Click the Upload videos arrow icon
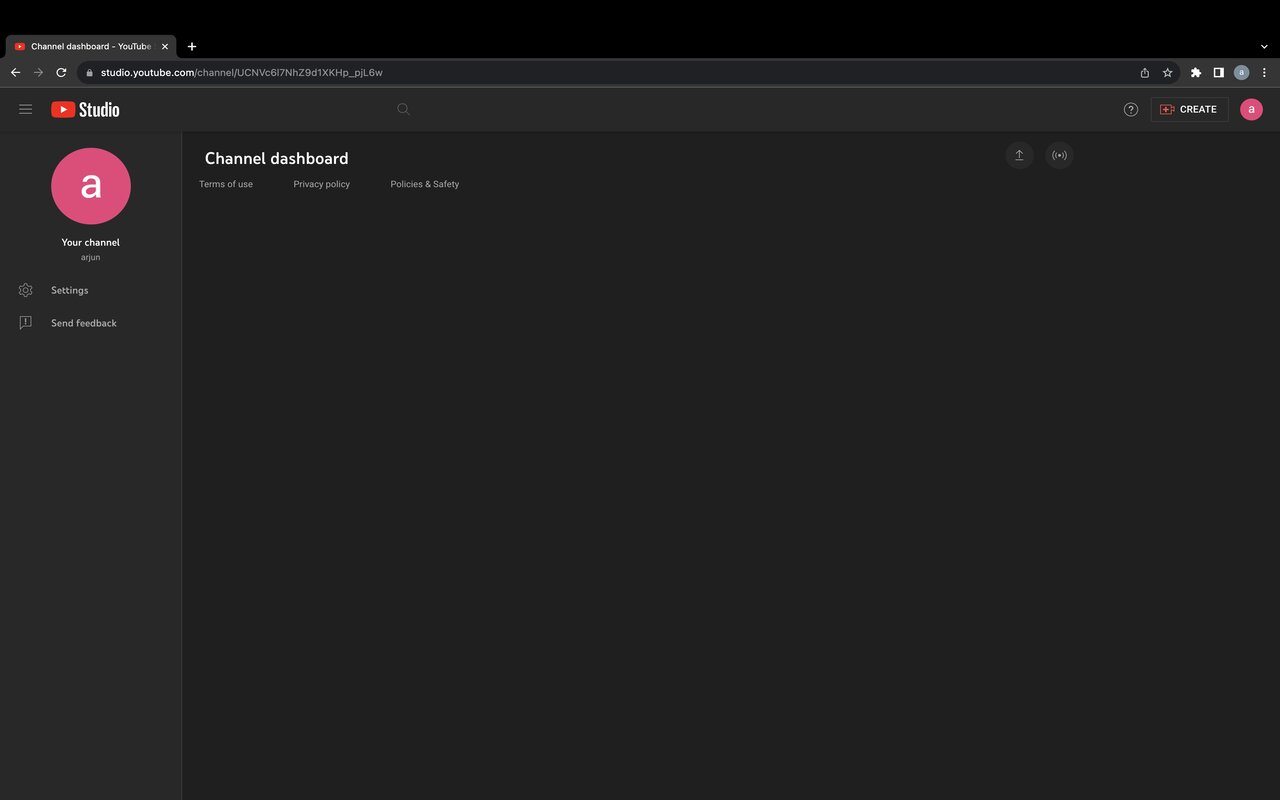Image resolution: width=1280 pixels, height=800 pixels. click(1019, 155)
